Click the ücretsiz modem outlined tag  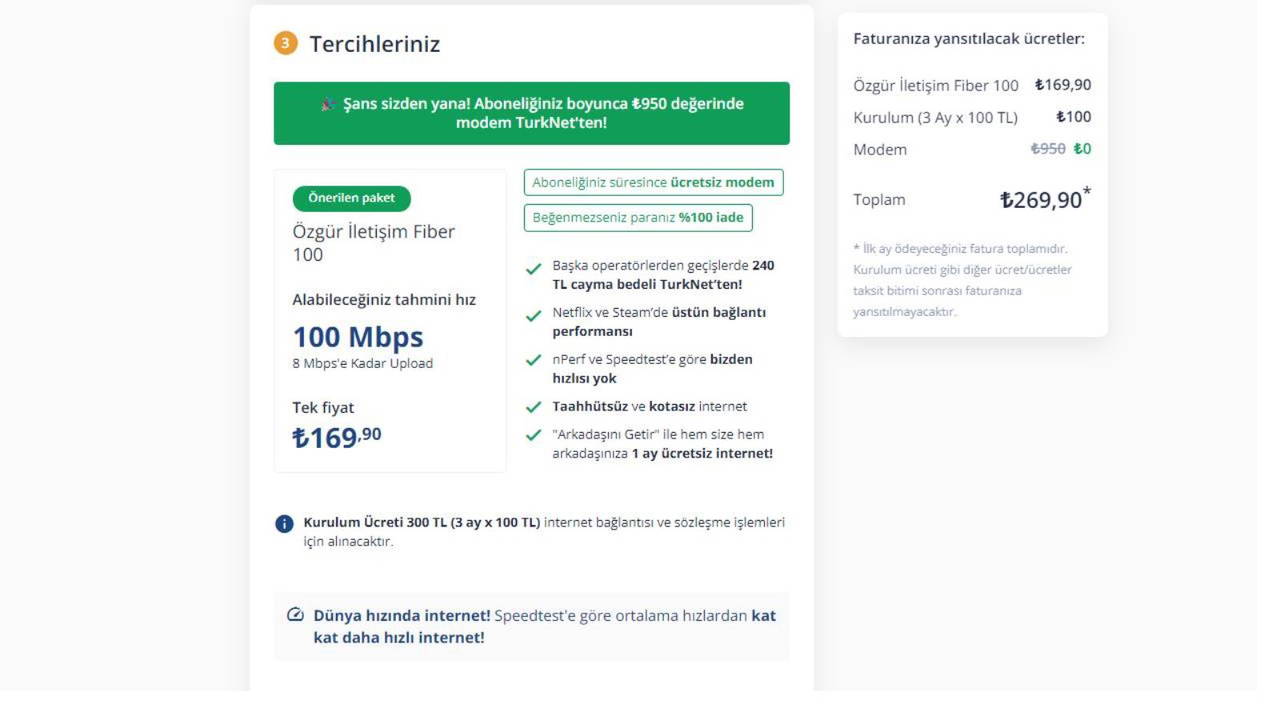coord(653,182)
